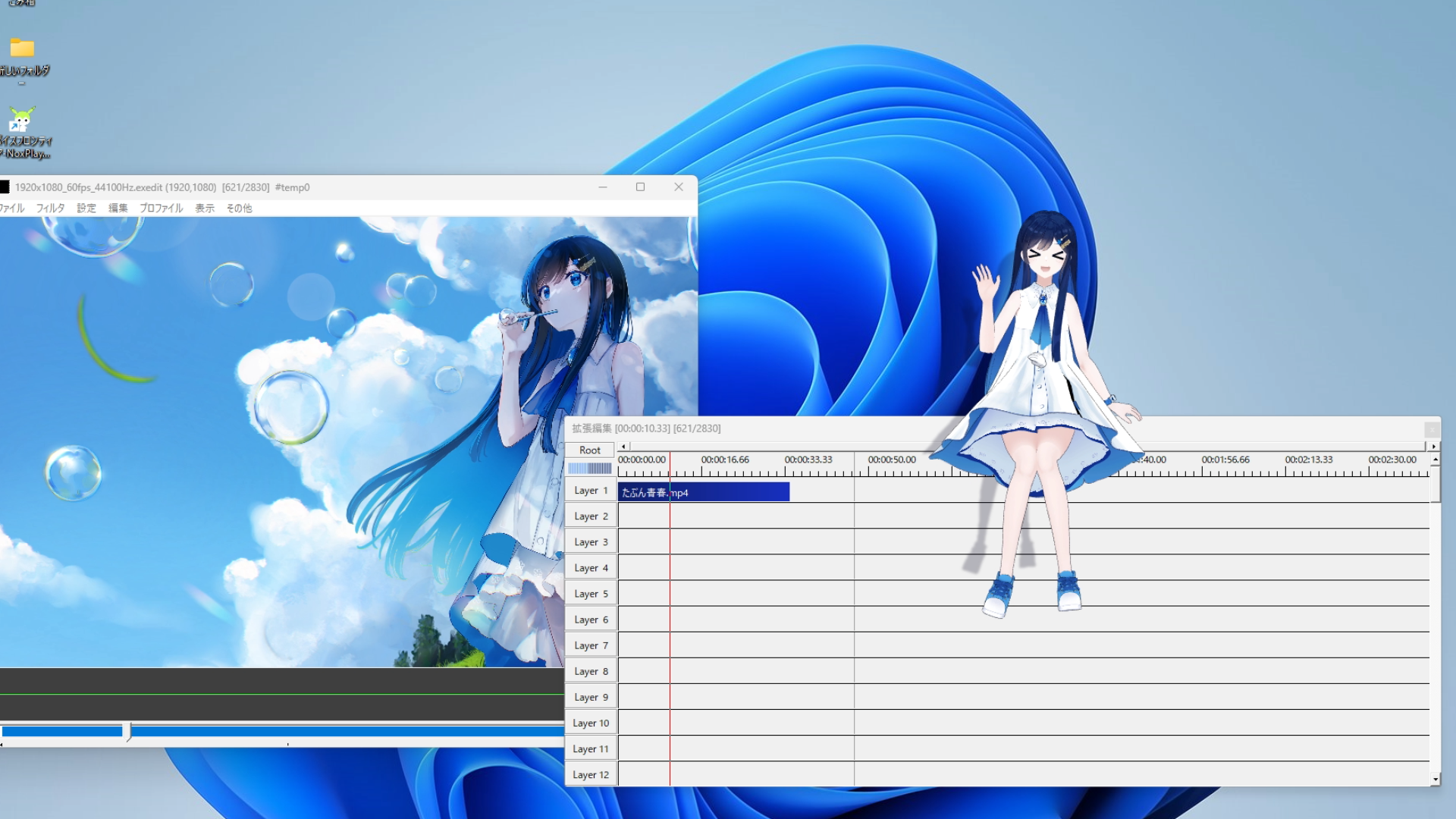Click the timeline zoom gauge under Root
This screenshot has width=1456, height=819.
(x=589, y=469)
